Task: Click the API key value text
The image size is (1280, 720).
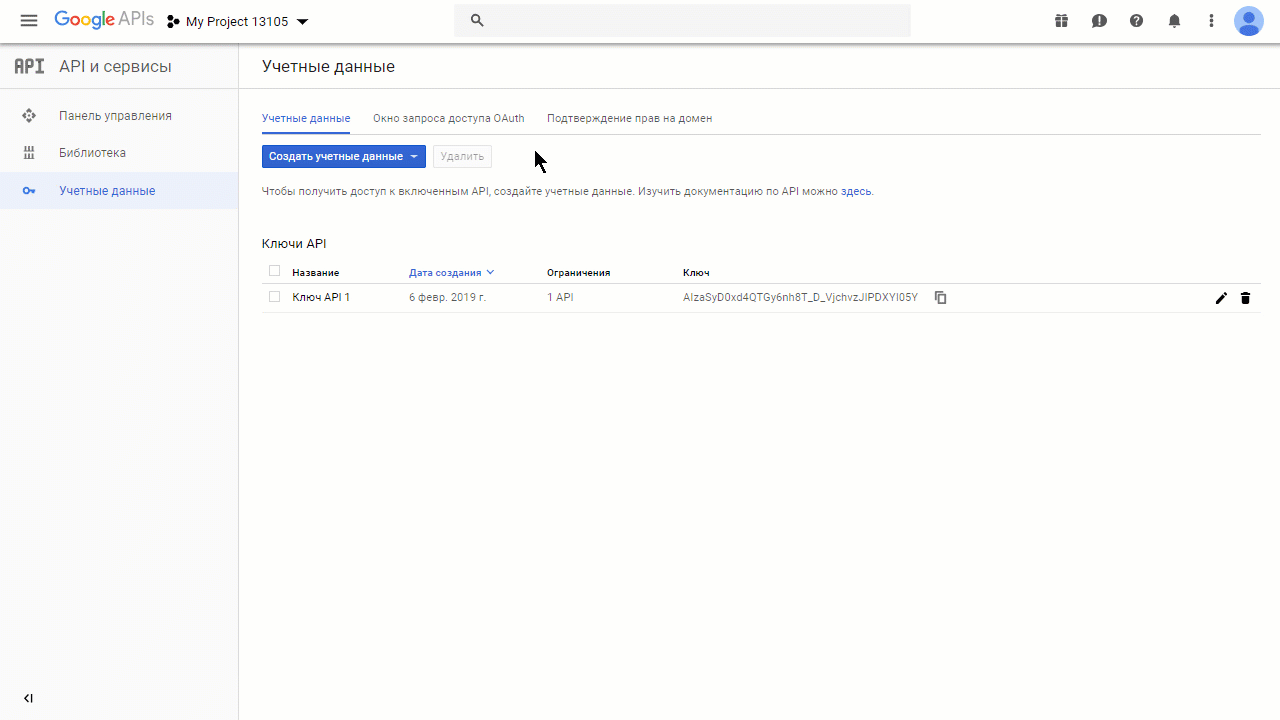Action: [x=800, y=297]
